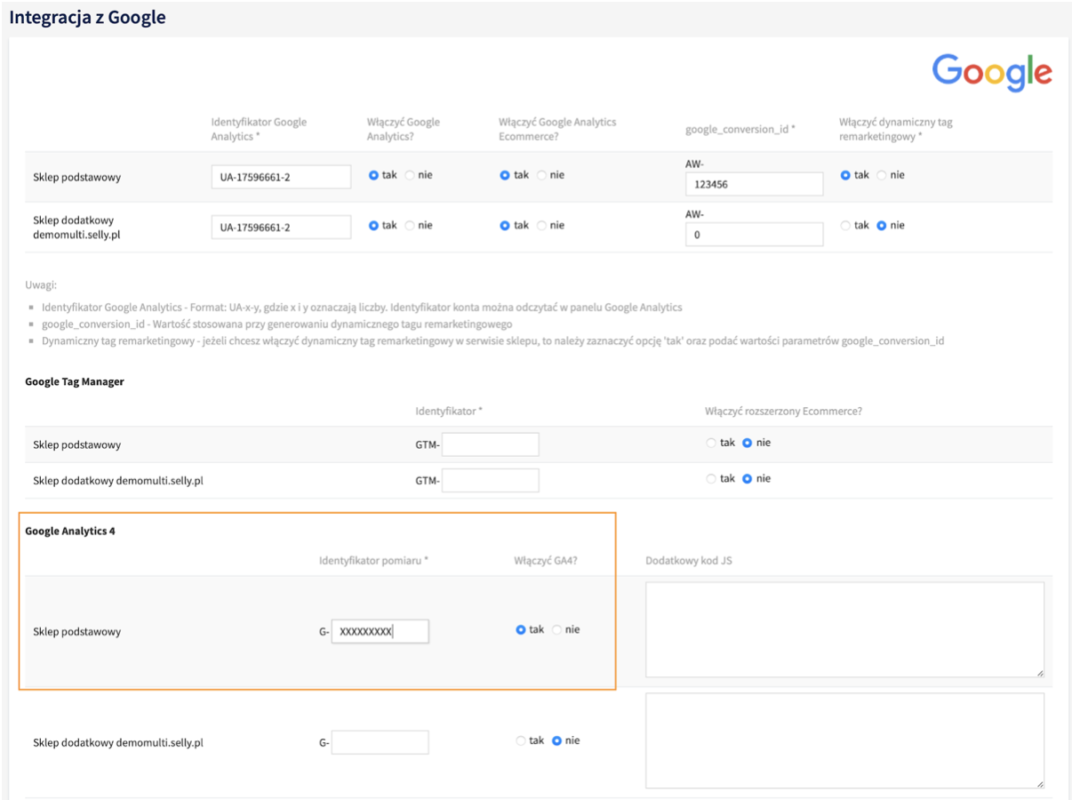Click the conversion ID field containing 123456

(x=754, y=184)
